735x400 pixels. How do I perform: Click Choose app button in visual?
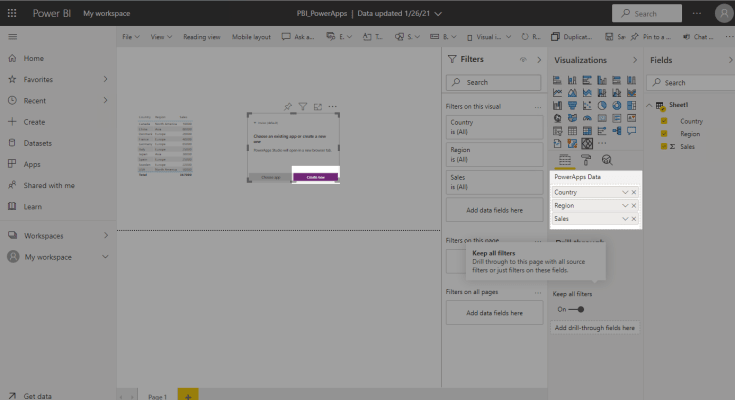point(270,177)
